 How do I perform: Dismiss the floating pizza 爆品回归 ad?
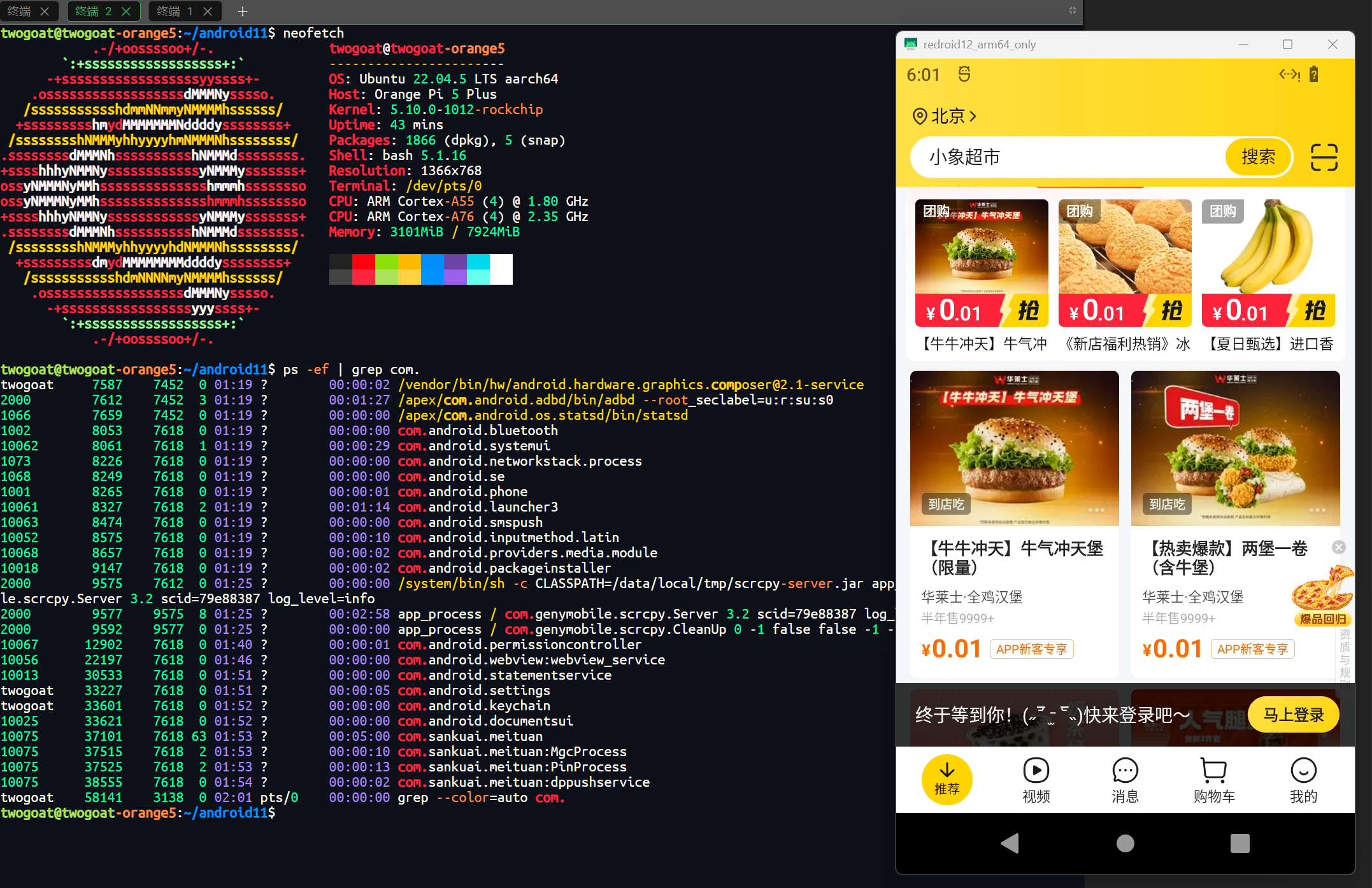pyautogui.click(x=1339, y=547)
